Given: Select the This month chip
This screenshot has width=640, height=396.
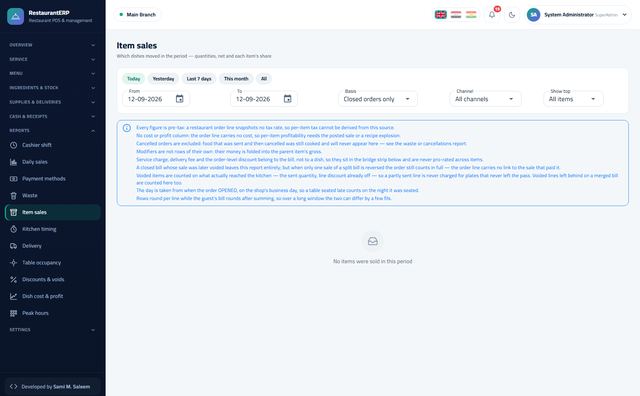Looking at the screenshot, I should 236,79.
